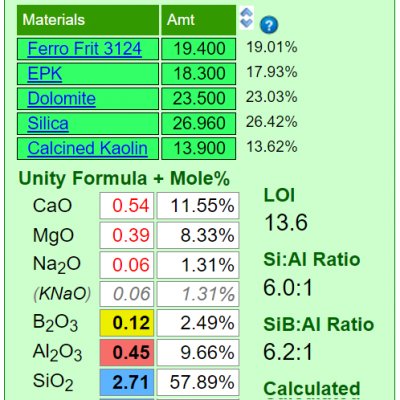Image resolution: width=400 pixels, height=400 pixels.
Task: Open the Silica material page
Action: [x=48, y=123]
